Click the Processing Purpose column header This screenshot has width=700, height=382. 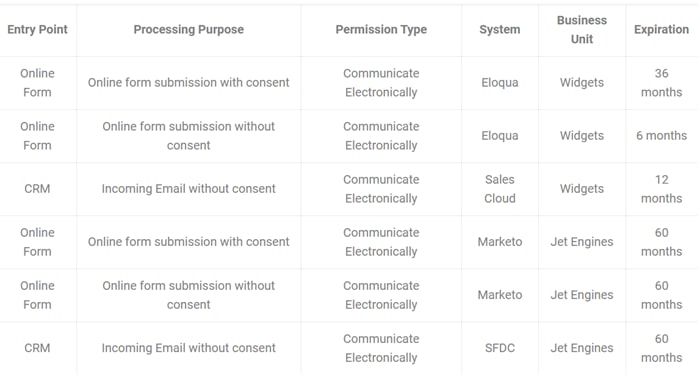(x=188, y=29)
